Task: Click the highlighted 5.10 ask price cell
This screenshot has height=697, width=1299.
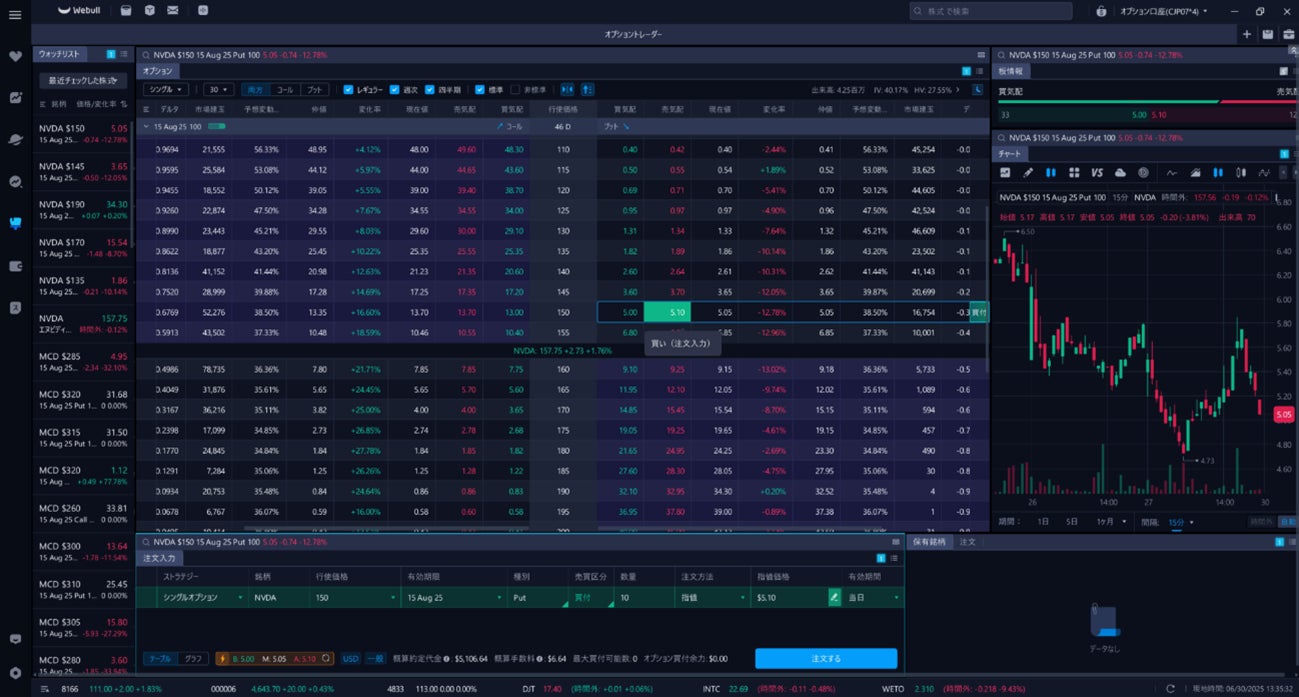Action: pyautogui.click(x=667, y=312)
